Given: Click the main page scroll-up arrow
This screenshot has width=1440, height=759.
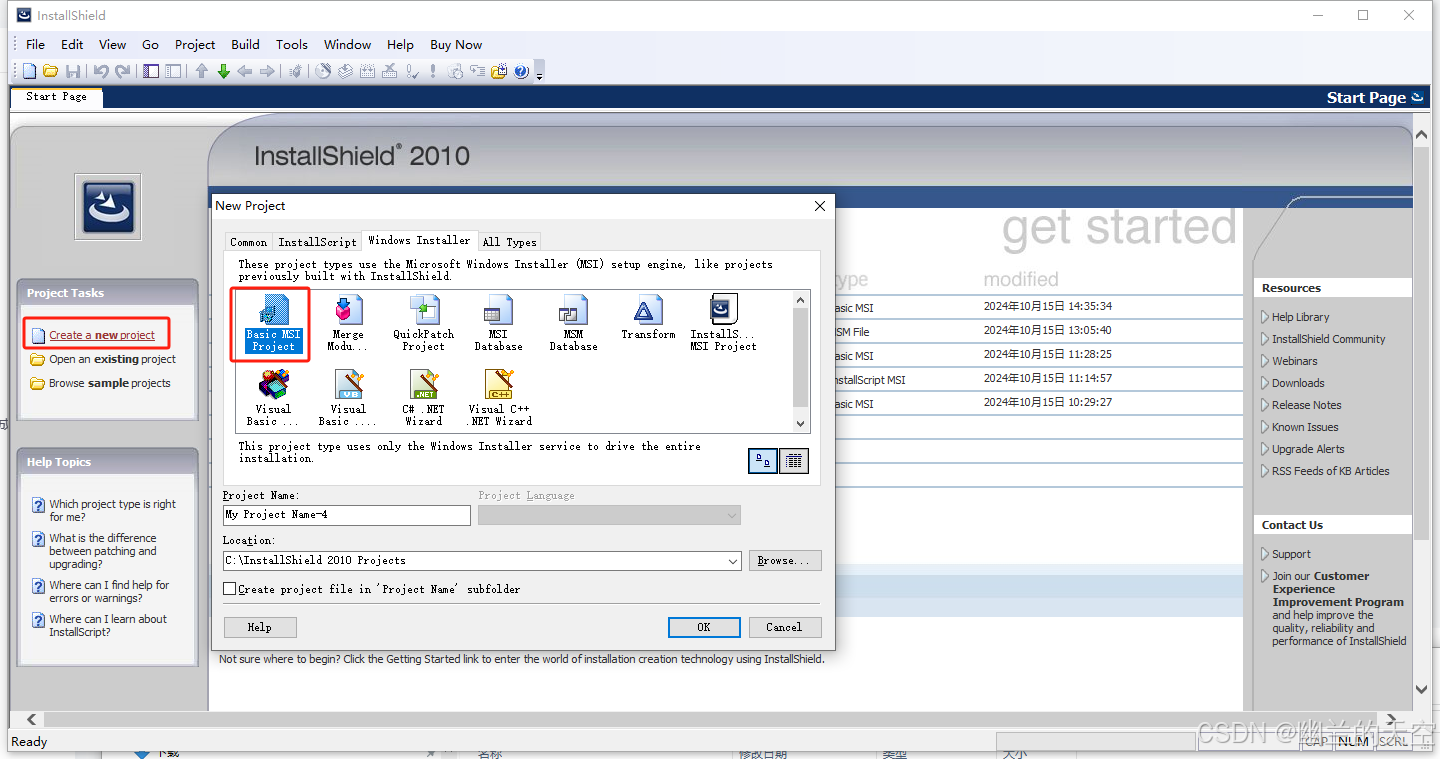Looking at the screenshot, I should coord(1422,136).
